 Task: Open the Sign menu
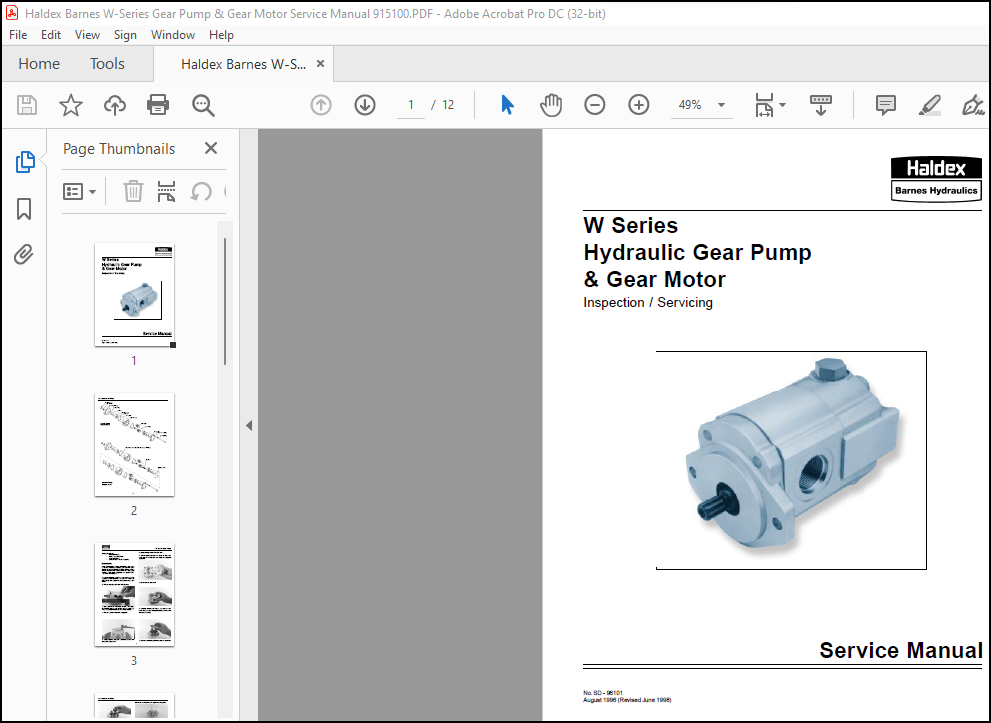click(125, 35)
